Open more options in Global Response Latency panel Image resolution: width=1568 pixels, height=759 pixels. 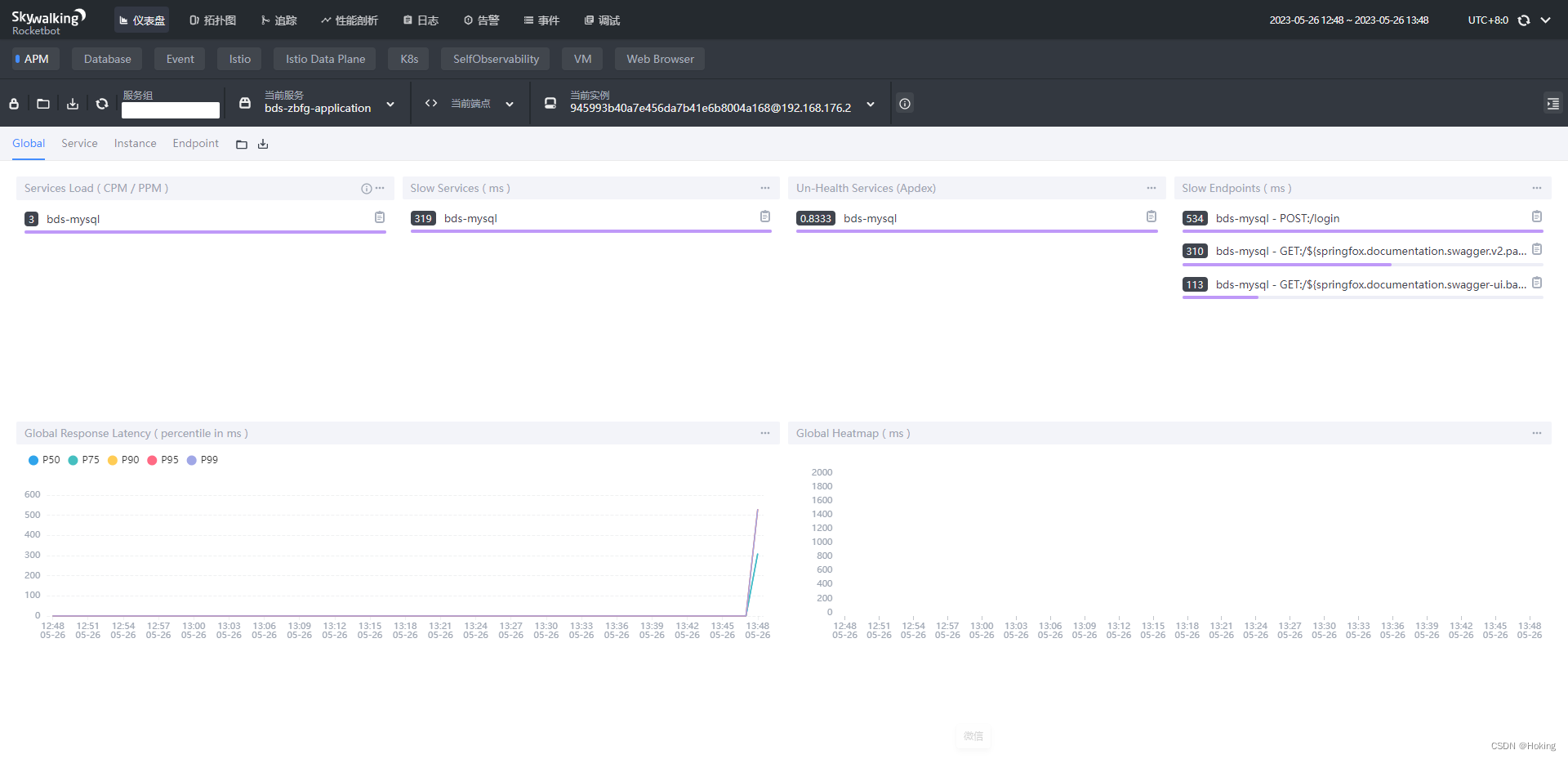tap(765, 433)
